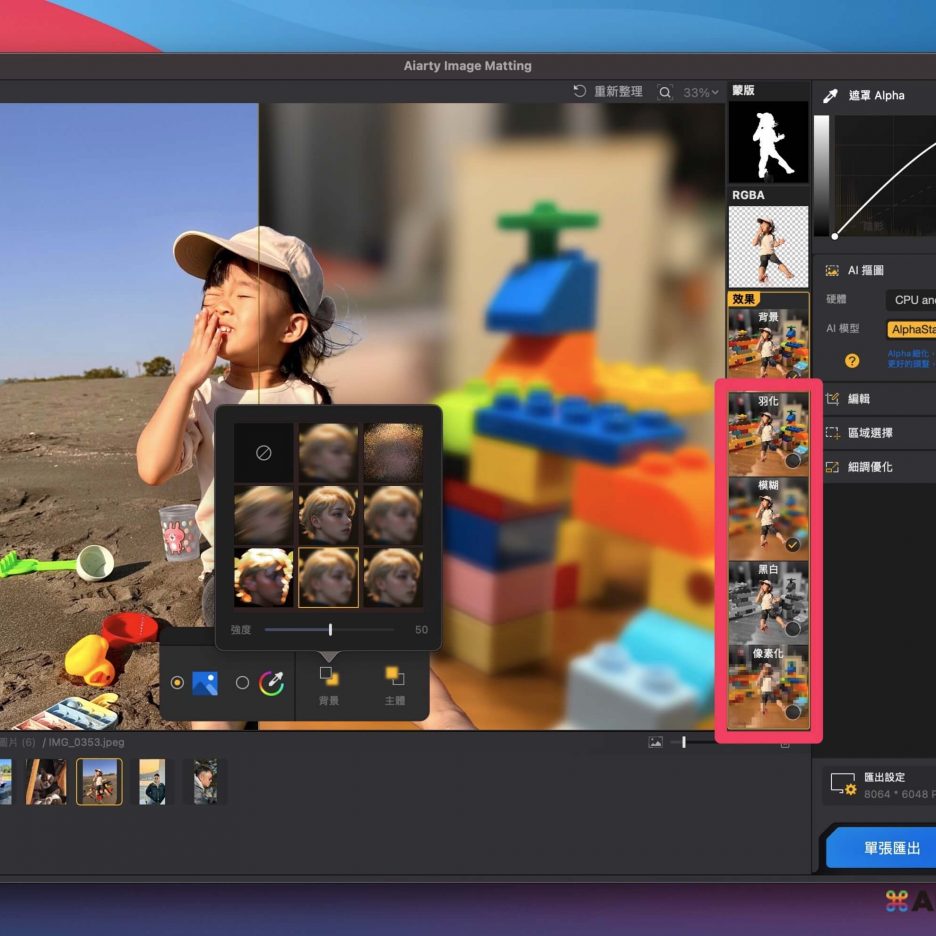Select the image background radio button
The width and height of the screenshot is (936, 936).
pyautogui.click(x=177, y=683)
